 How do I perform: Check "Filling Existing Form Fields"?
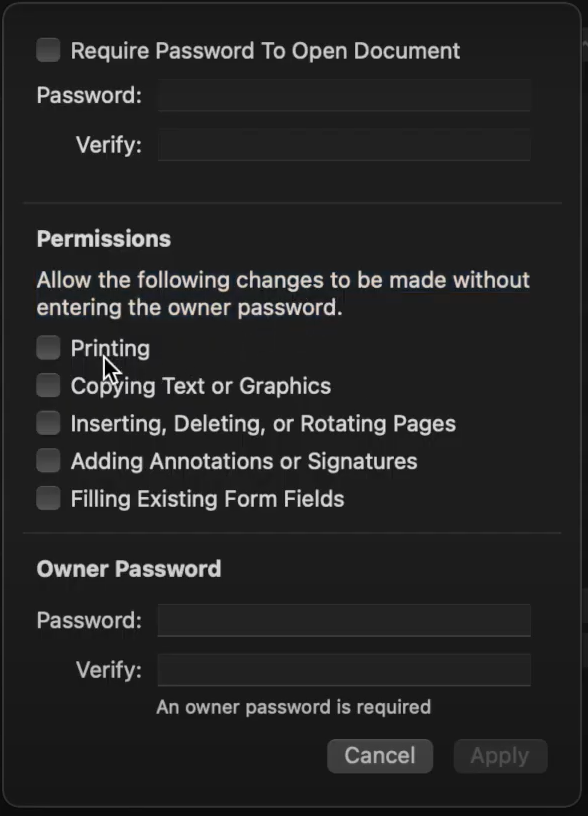coord(47,498)
